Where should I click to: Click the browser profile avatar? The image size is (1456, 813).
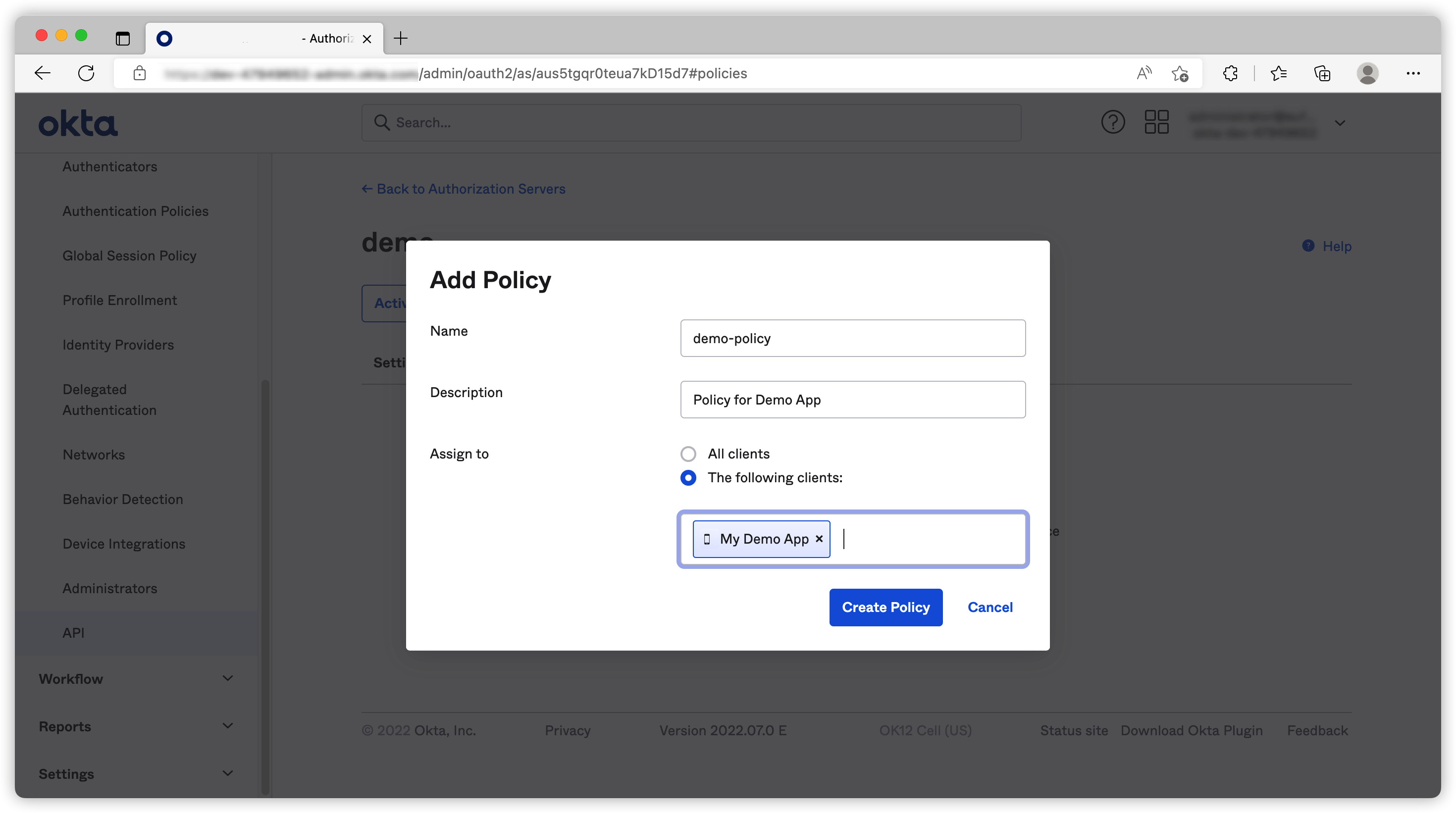(1367, 73)
